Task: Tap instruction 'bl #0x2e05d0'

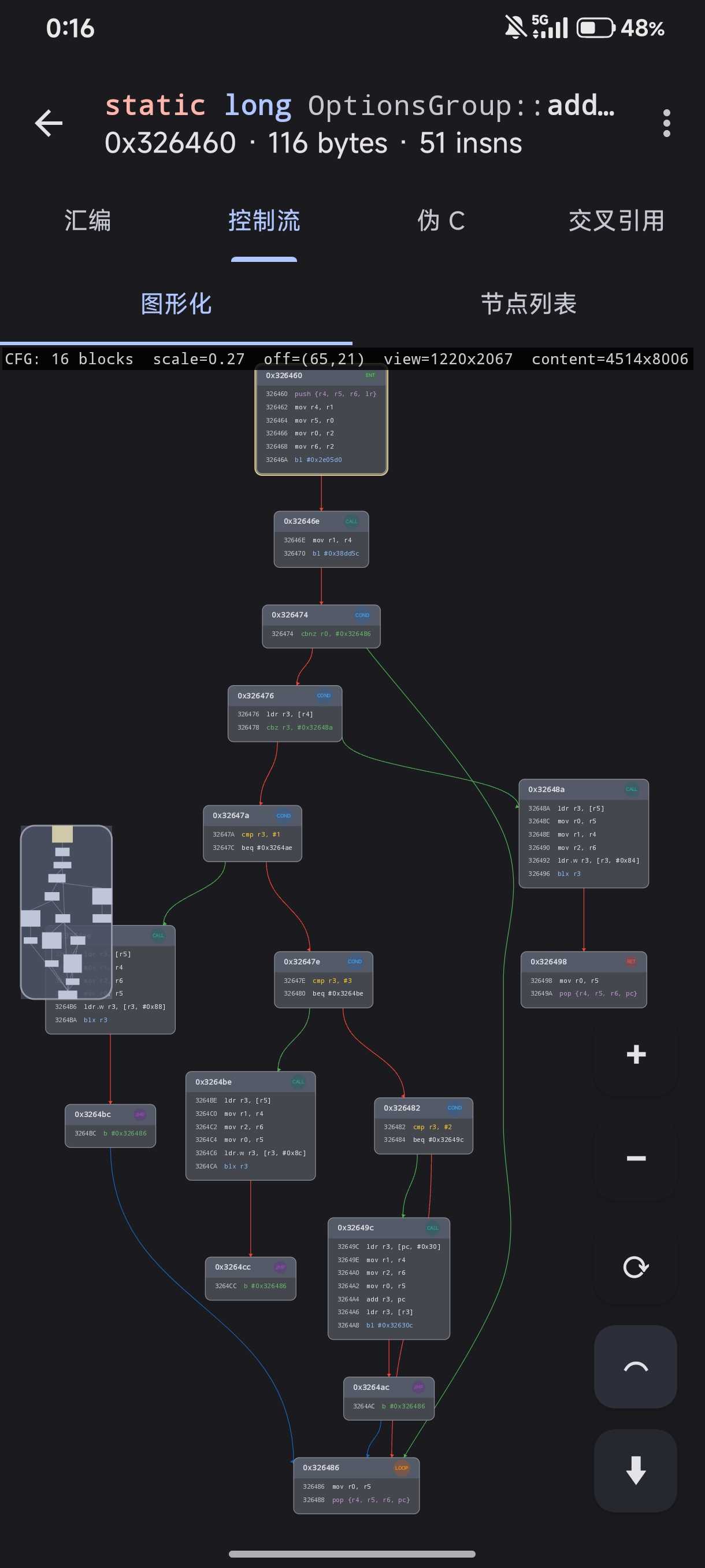Action: click(318, 460)
